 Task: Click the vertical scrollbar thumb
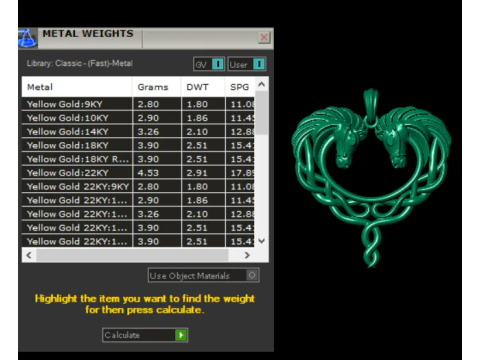(262, 113)
